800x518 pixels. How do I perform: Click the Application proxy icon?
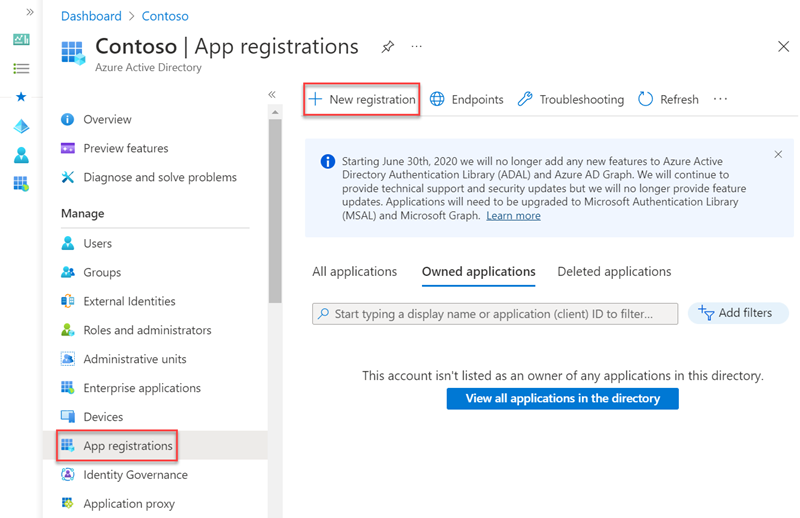[67, 503]
